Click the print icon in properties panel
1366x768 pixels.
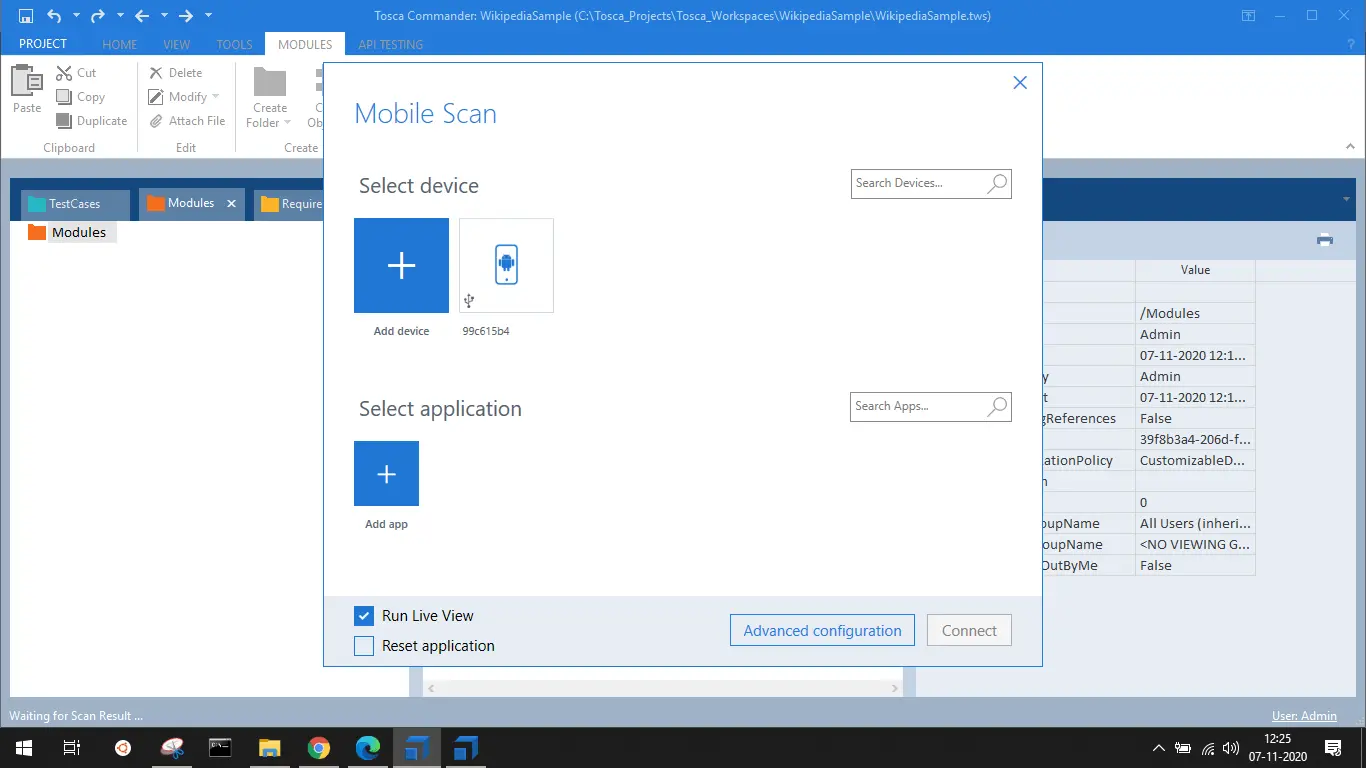(1325, 239)
